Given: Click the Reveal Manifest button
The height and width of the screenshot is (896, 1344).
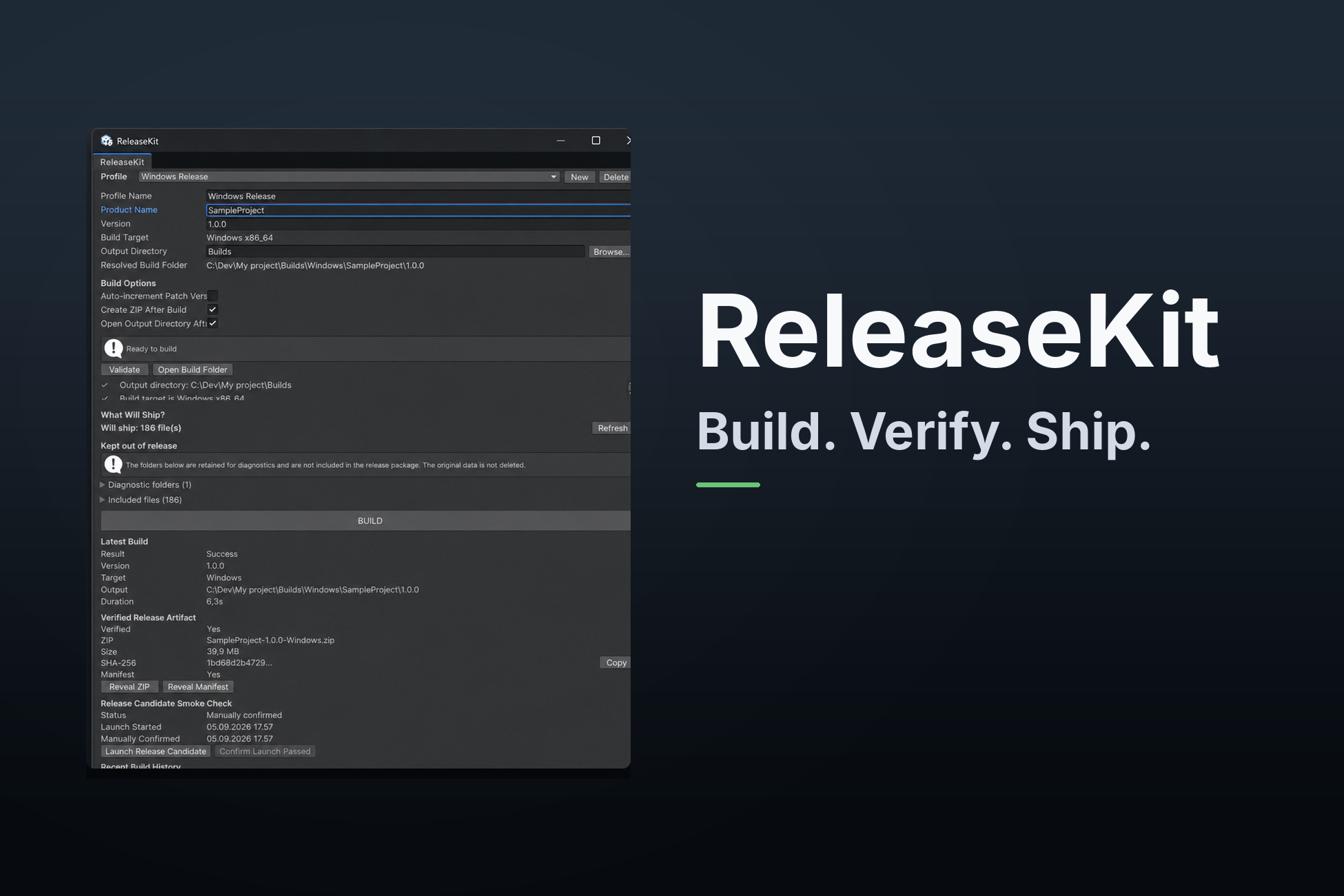Looking at the screenshot, I should pyautogui.click(x=198, y=686).
